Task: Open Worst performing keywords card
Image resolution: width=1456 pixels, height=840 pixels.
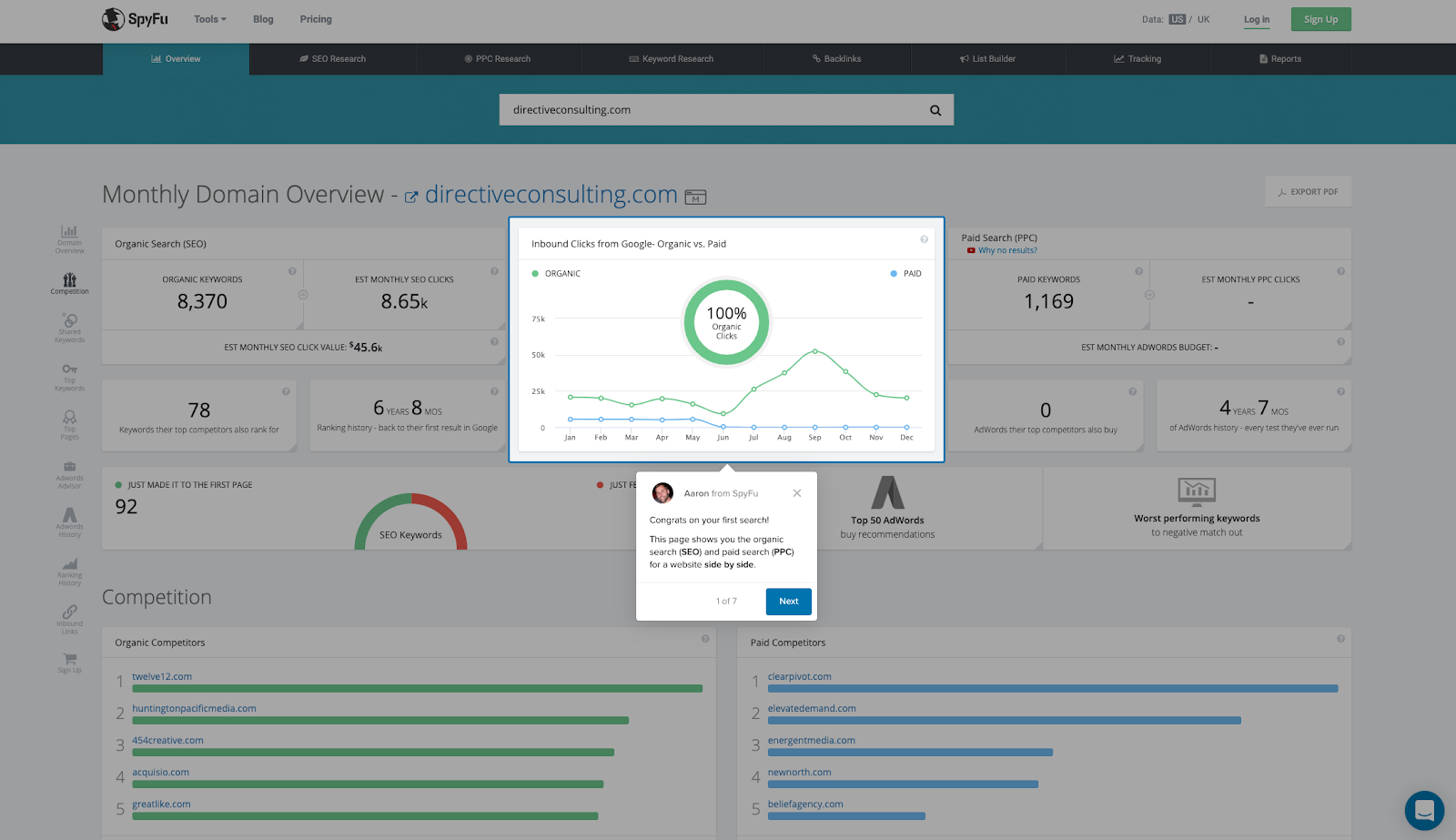Action: click(1197, 508)
